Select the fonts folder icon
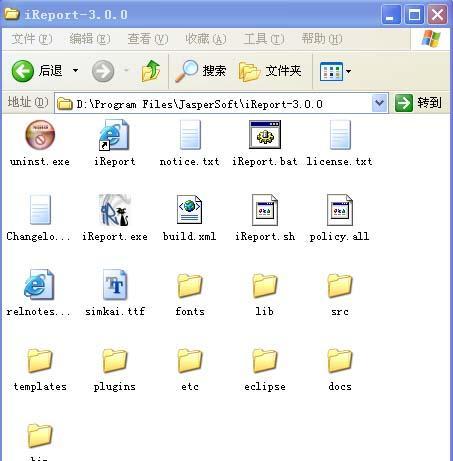 click(190, 286)
